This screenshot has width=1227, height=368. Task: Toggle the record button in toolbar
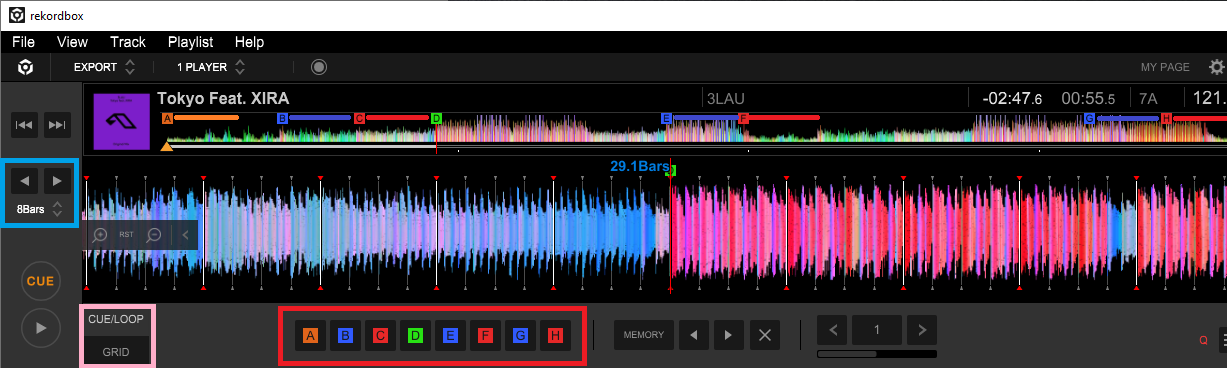point(319,68)
